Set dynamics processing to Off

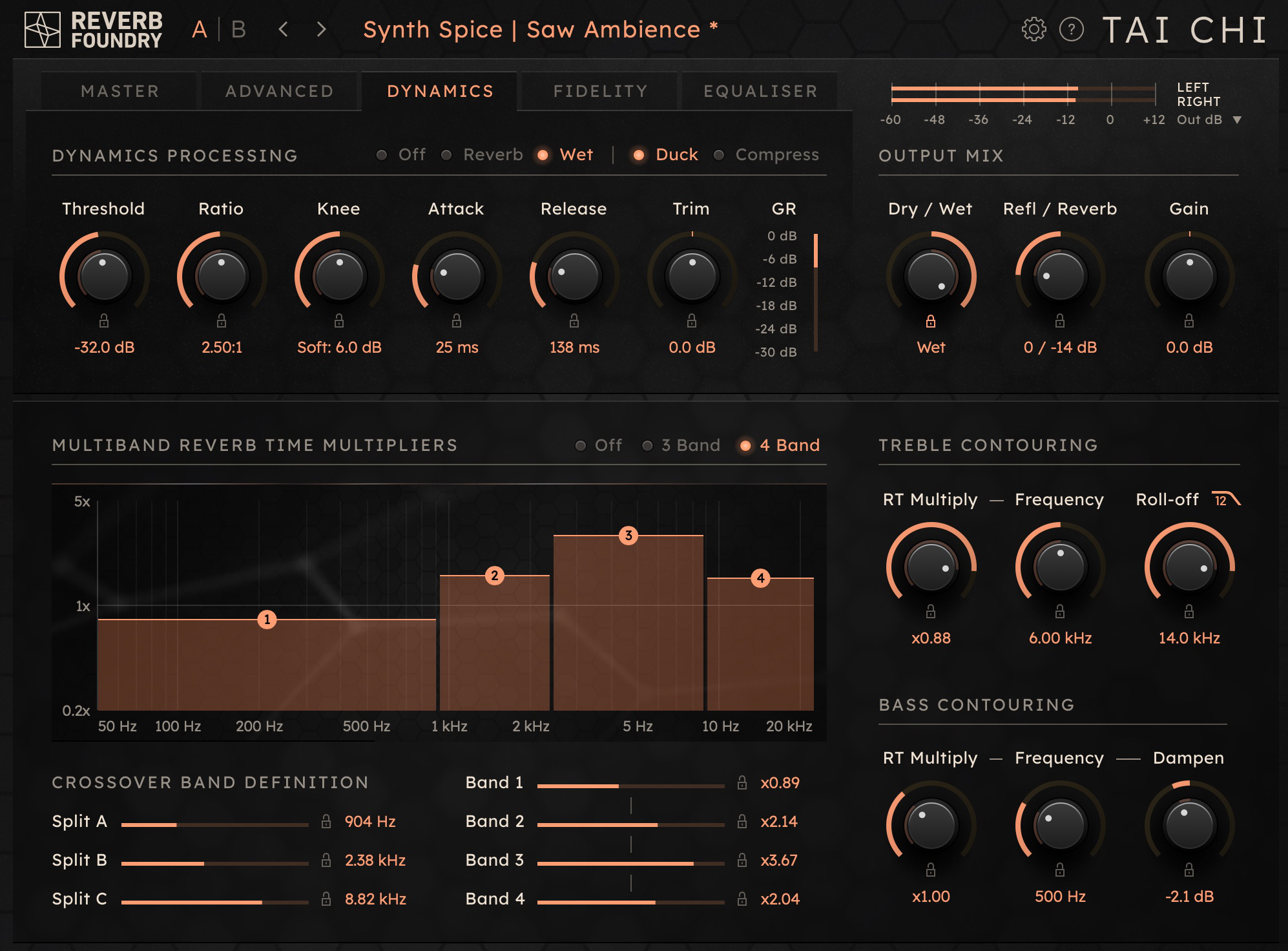click(401, 155)
